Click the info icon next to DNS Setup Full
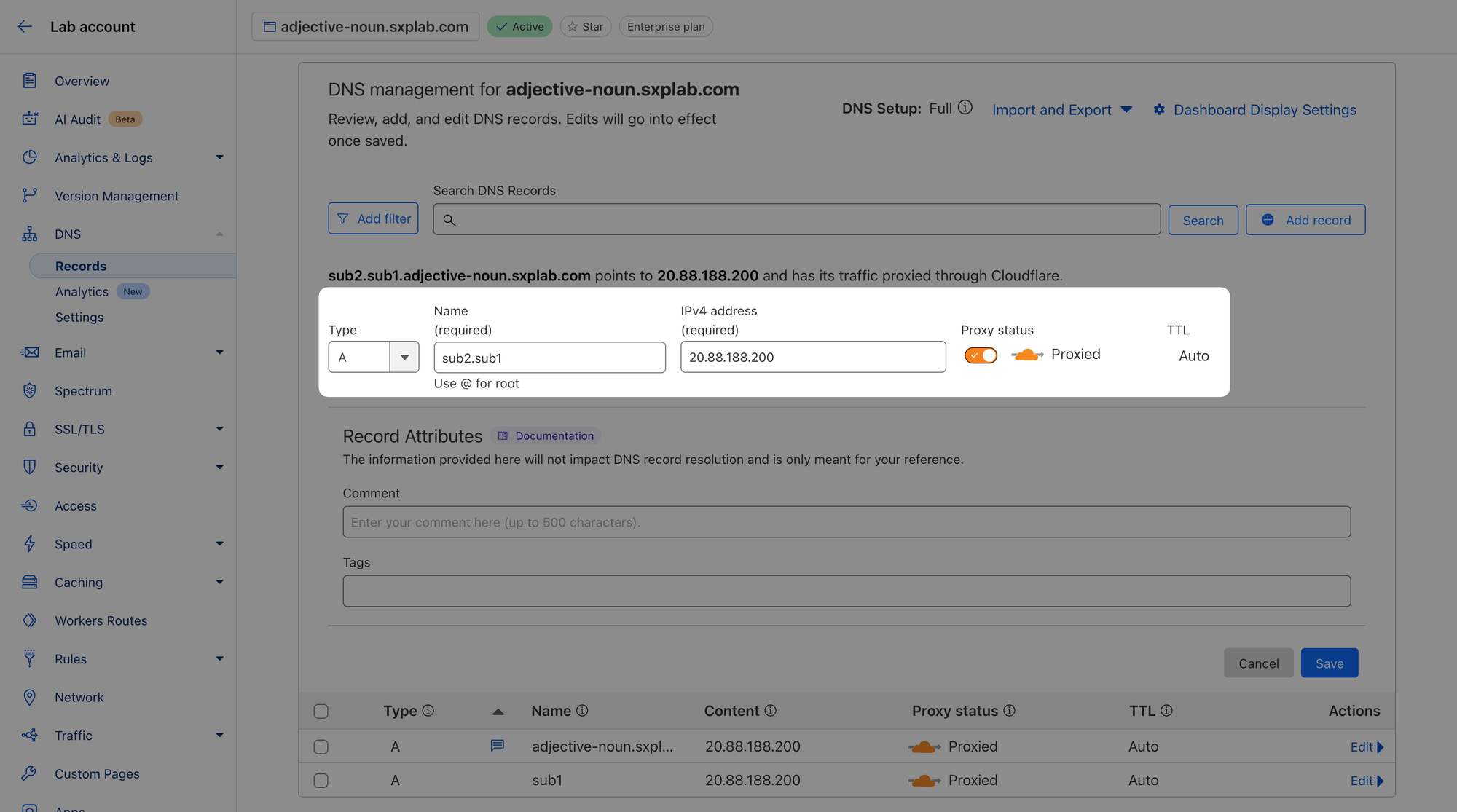 [x=965, y=108]
